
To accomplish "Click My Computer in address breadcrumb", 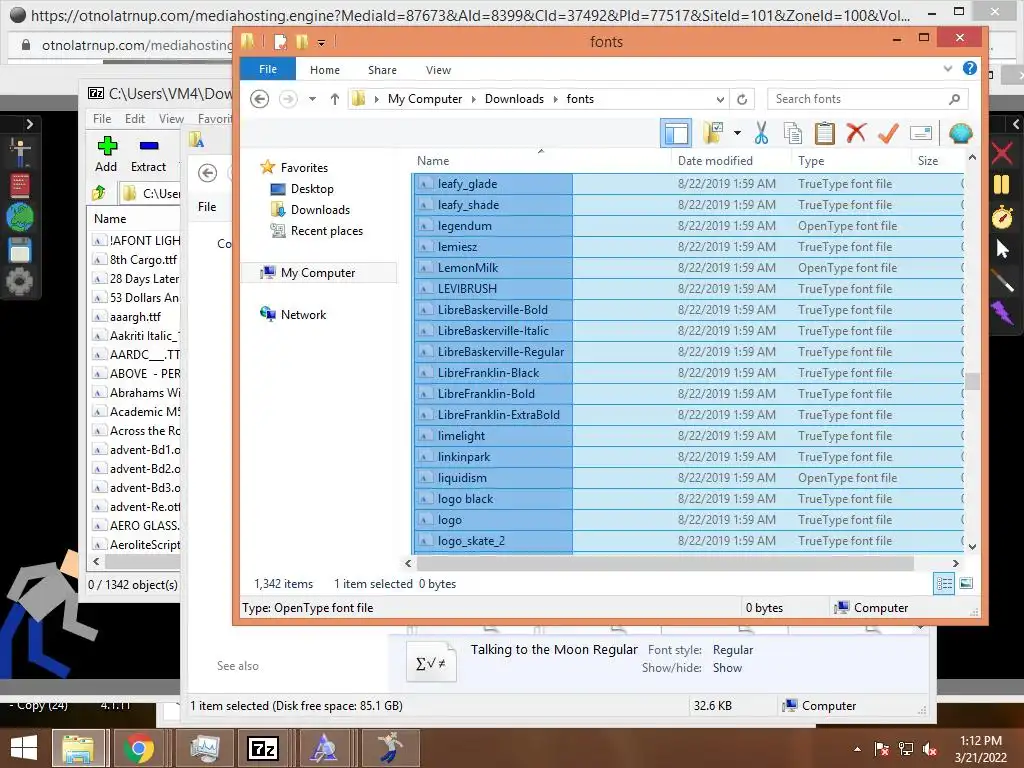I will click(424, 99).
